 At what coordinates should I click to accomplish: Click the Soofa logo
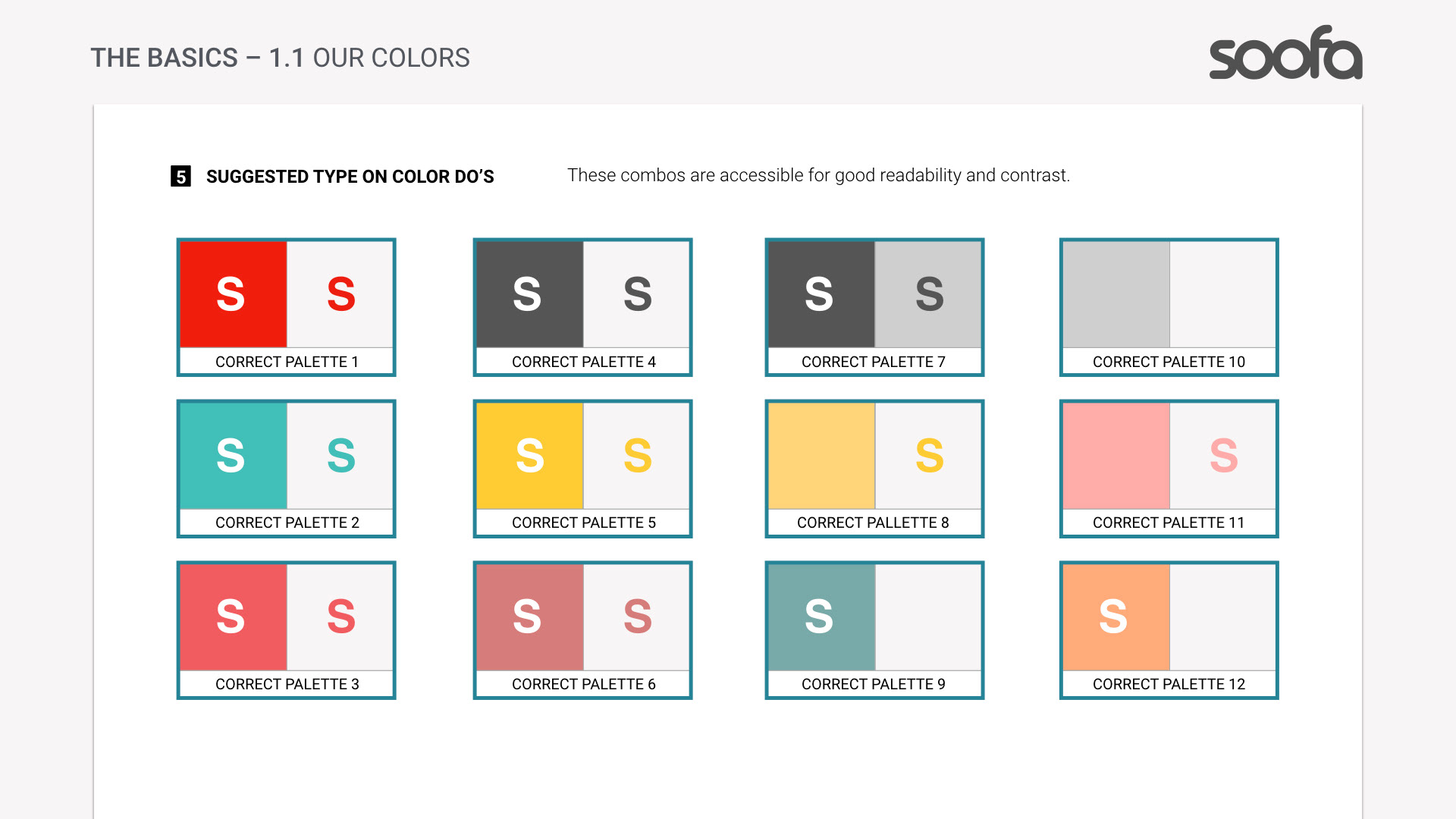[1285, 53]
